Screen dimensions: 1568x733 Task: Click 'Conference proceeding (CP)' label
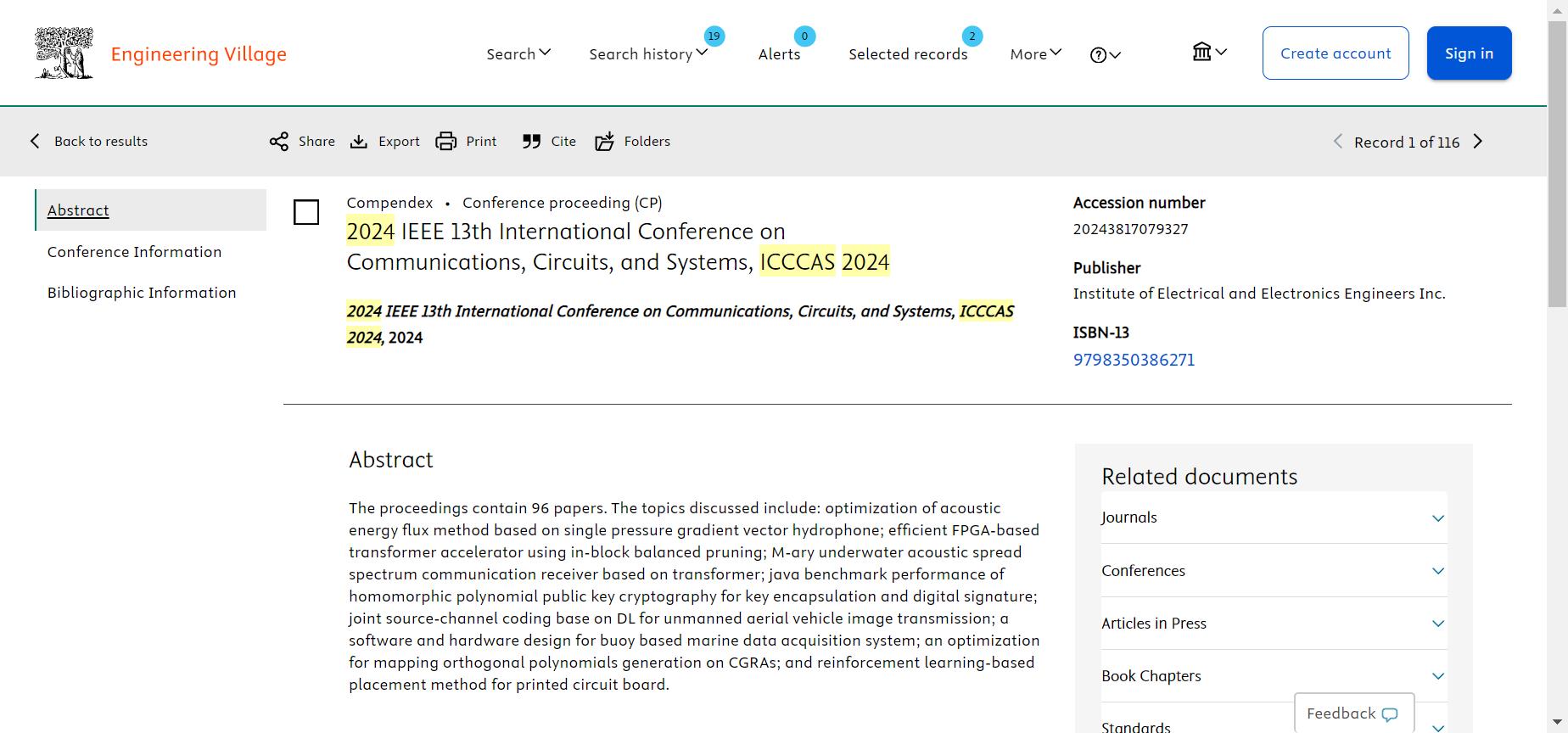(x=563, y=203)
